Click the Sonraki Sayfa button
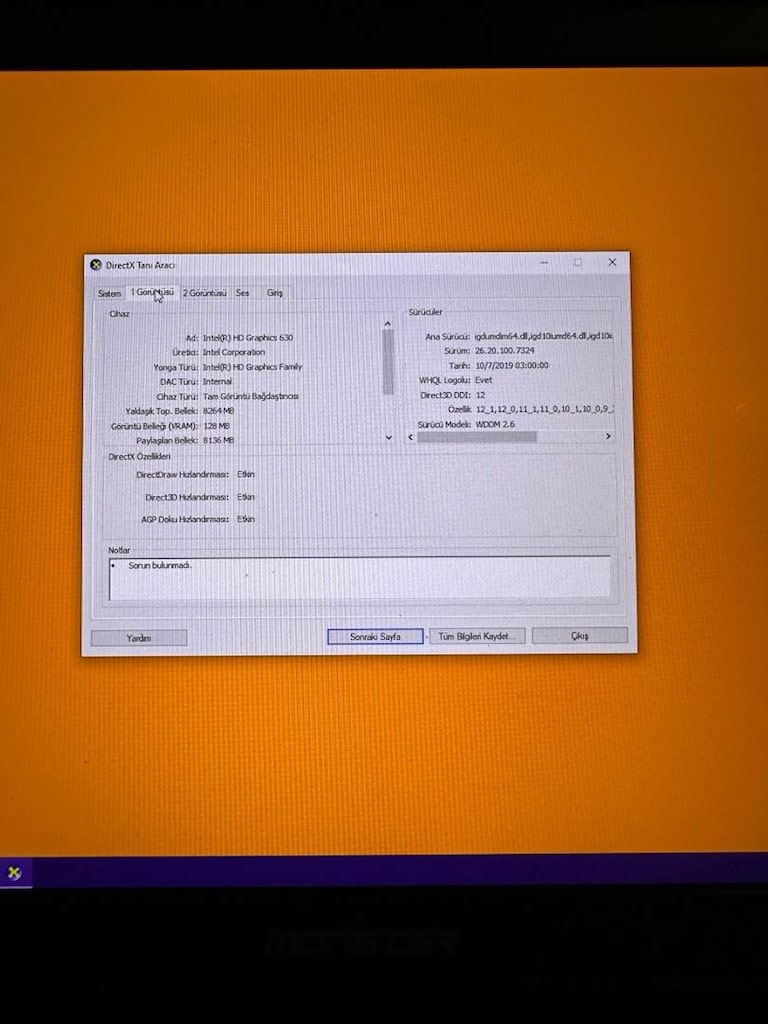 tap(376, 637)
